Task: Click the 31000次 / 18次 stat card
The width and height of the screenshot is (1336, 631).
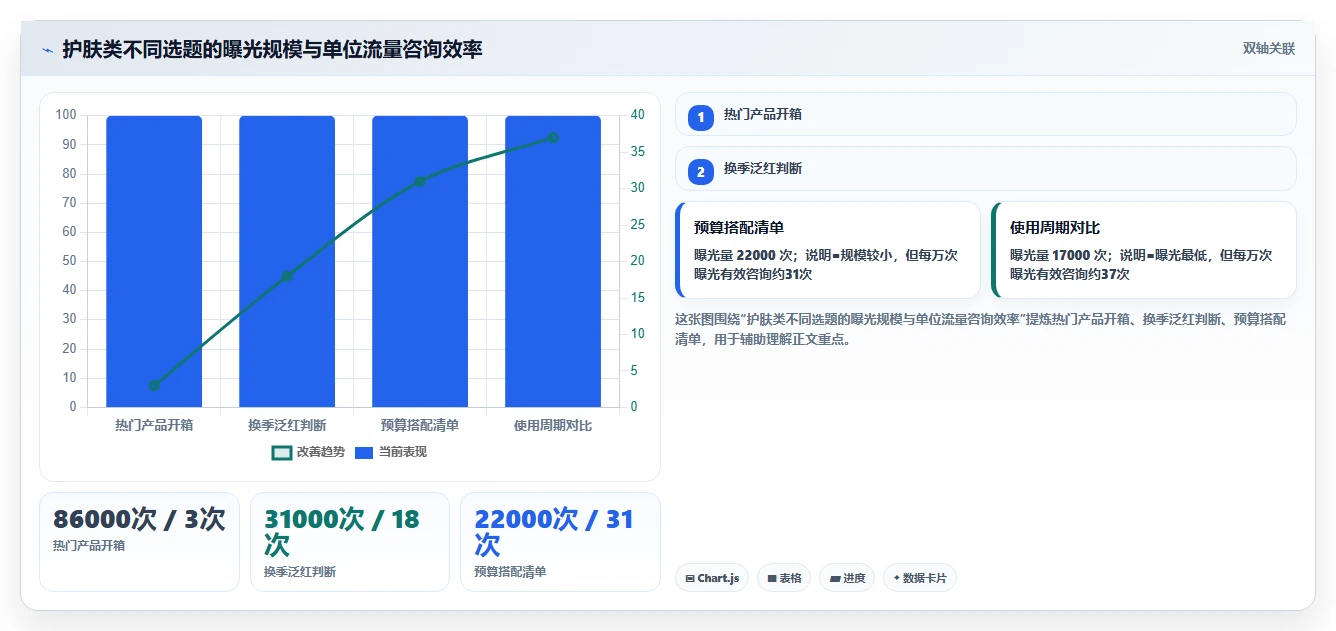Action: coord(350,542)
